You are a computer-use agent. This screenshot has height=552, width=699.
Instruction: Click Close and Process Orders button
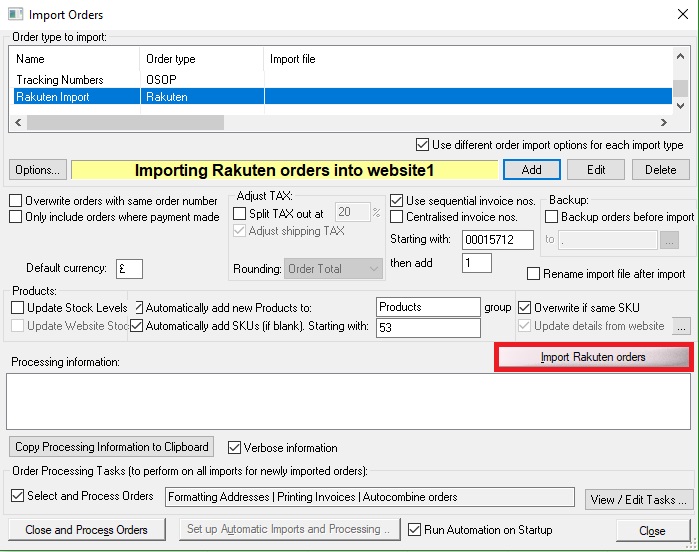click(86, 530)
